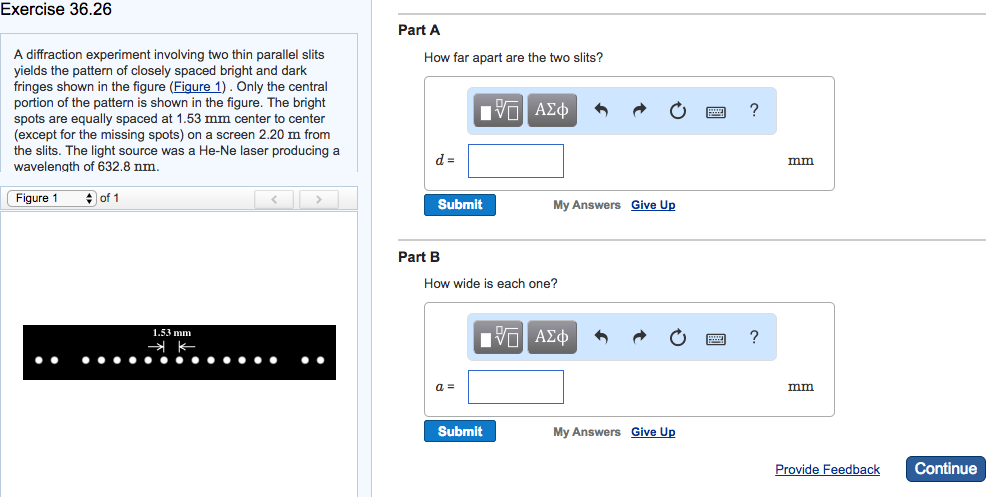Click the Part A heading
This screenshot has height=497, width=995.
pyautogui.click(x=419, y=30)
